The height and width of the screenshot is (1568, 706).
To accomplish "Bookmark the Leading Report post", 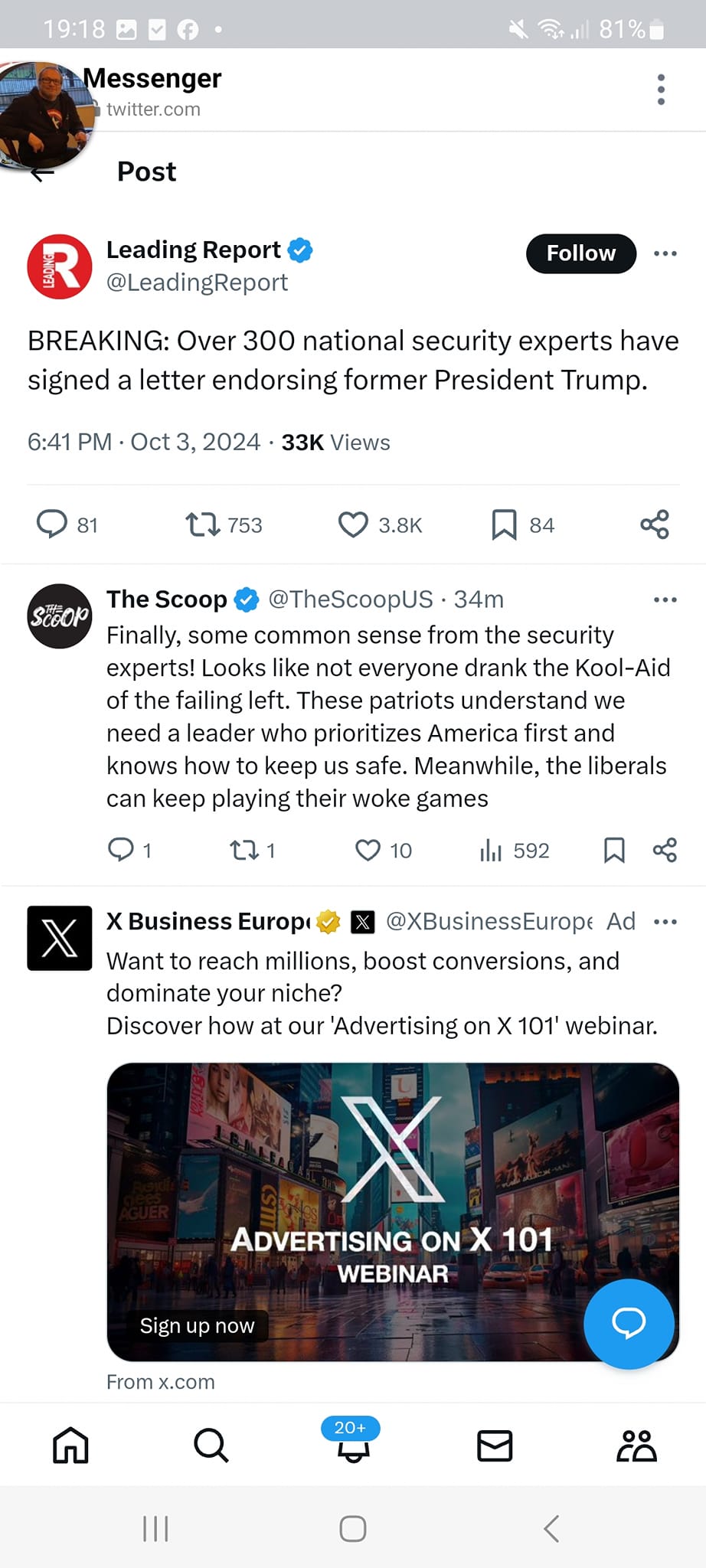I will (x=504, y=524).
